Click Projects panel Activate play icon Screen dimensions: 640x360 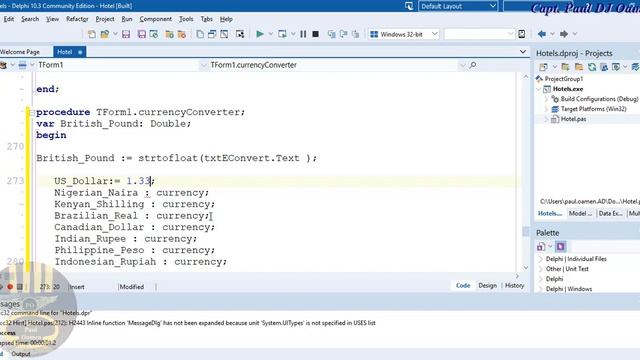point(616,67)
